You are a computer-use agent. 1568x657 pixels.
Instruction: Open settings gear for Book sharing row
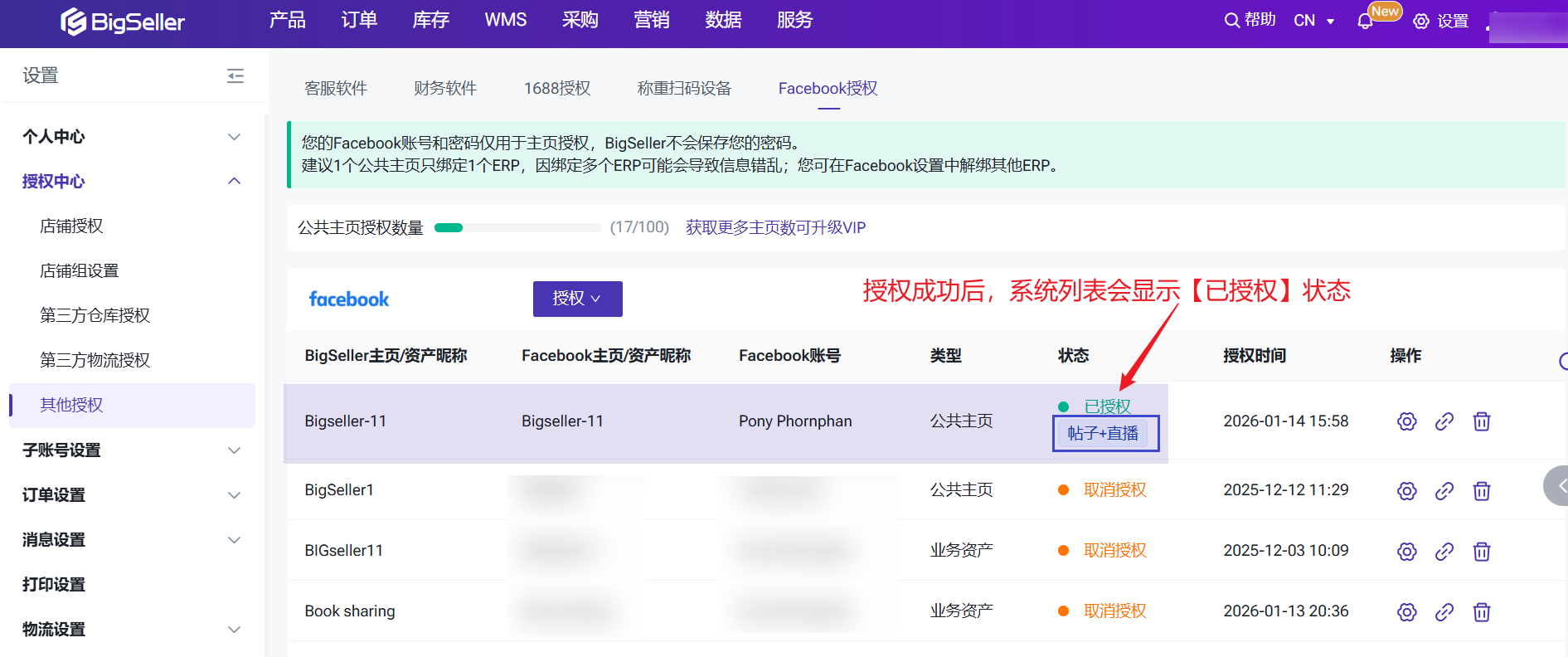[x=1406, y=611]
